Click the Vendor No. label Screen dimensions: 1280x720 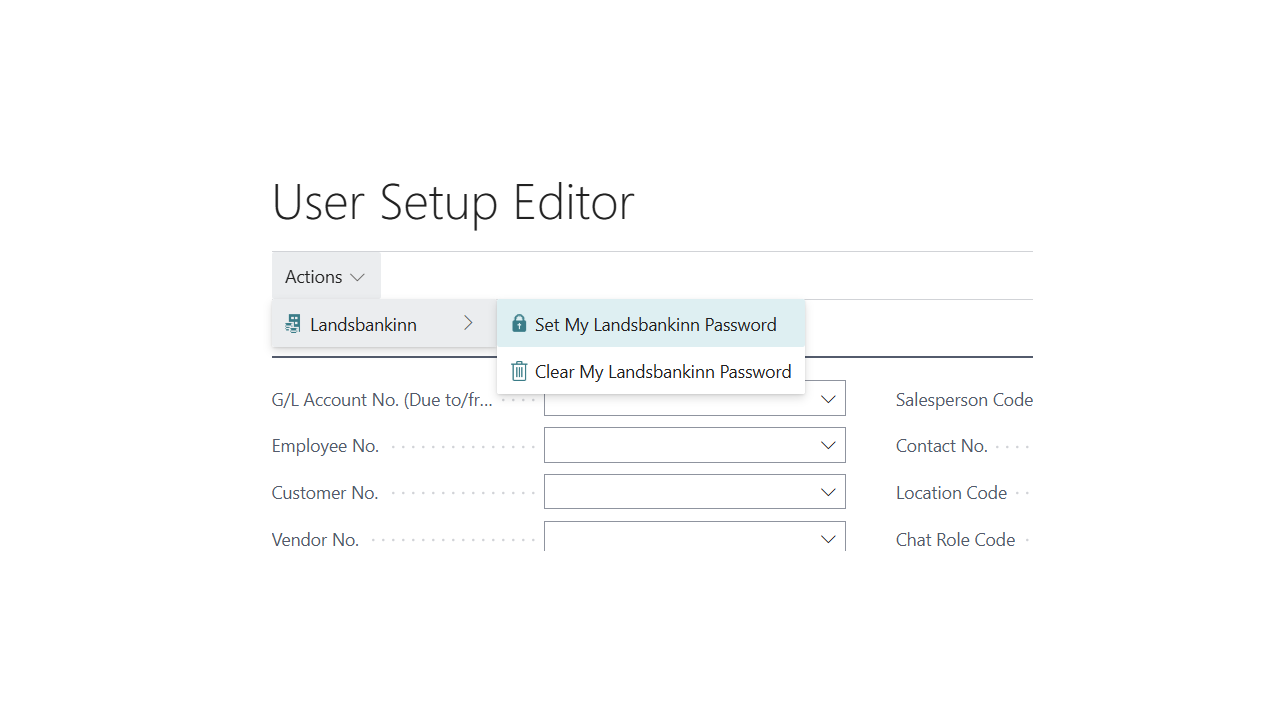pyautogui.click(x=315, y=540)
